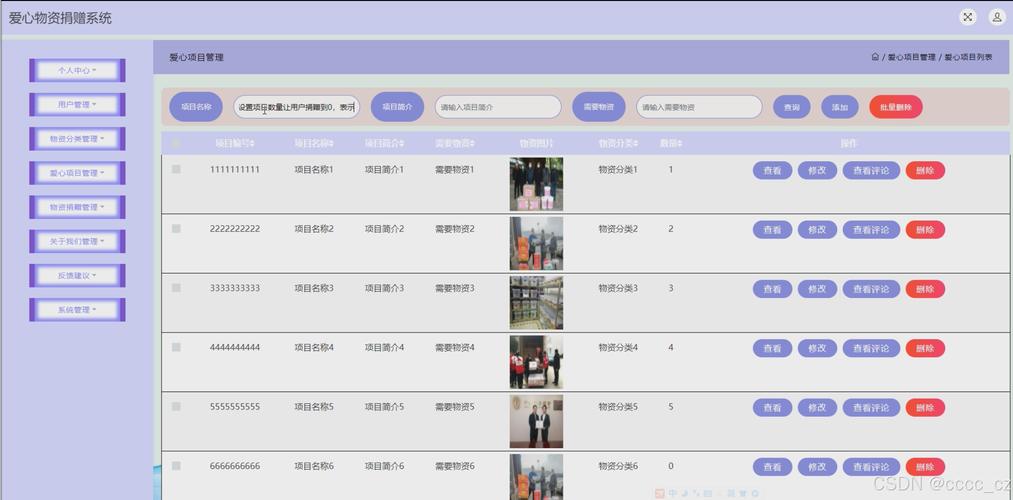Check the row checkbox for 2222222222

point(176,229)
